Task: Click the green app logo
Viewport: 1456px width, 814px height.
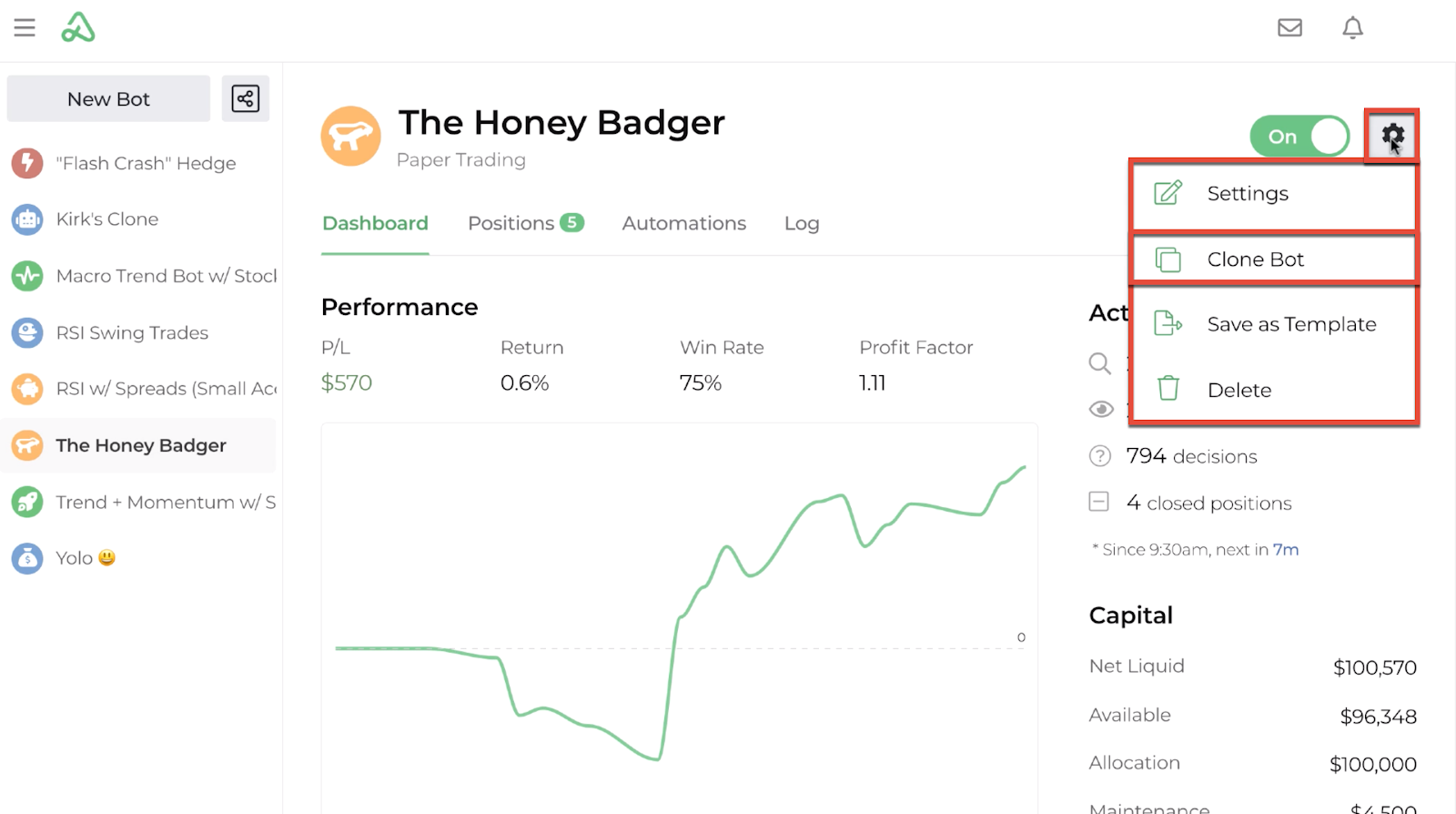Action: point(78,28)
